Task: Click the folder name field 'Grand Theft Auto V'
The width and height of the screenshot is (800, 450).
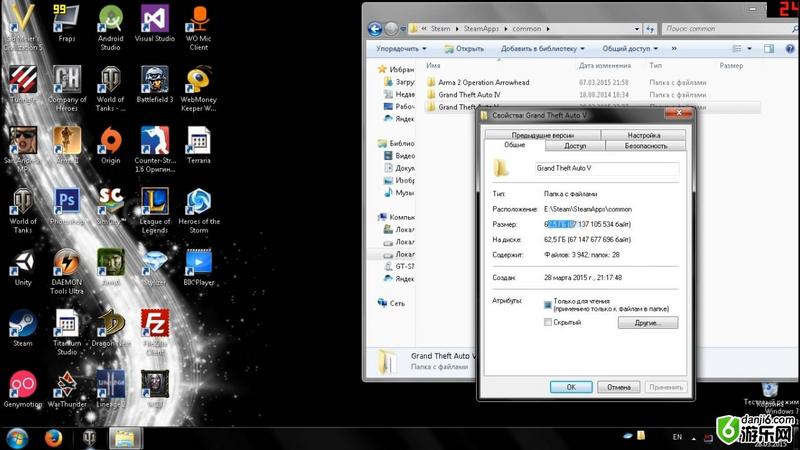Action: click(x=607, y=168)
